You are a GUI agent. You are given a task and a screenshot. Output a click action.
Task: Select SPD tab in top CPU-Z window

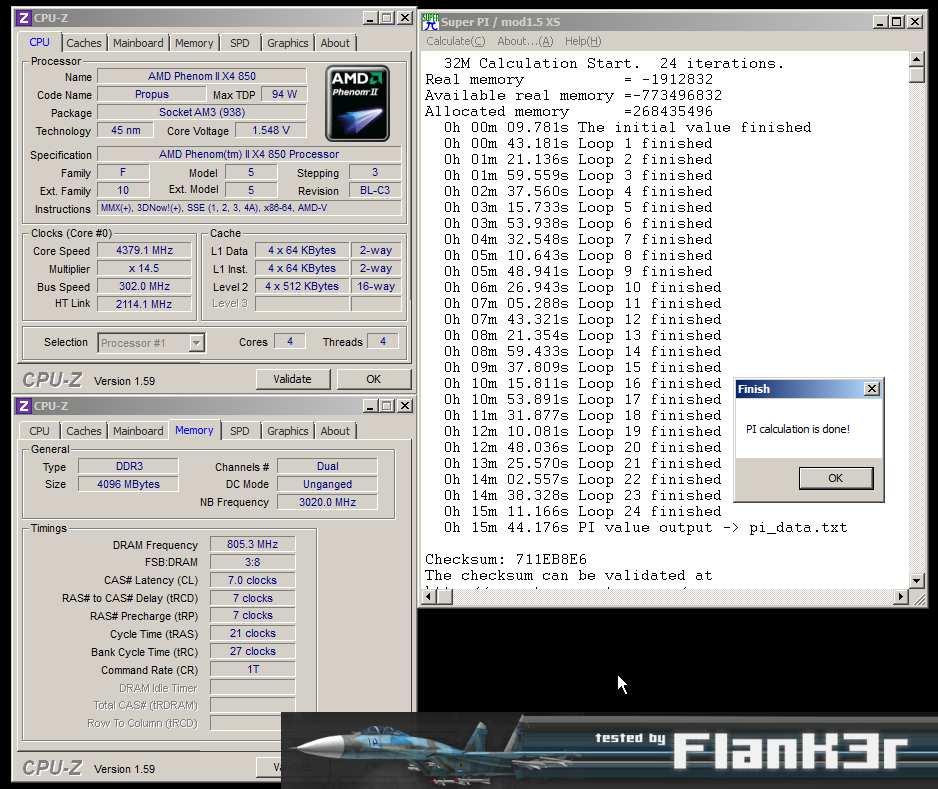[x=240, y=43]
